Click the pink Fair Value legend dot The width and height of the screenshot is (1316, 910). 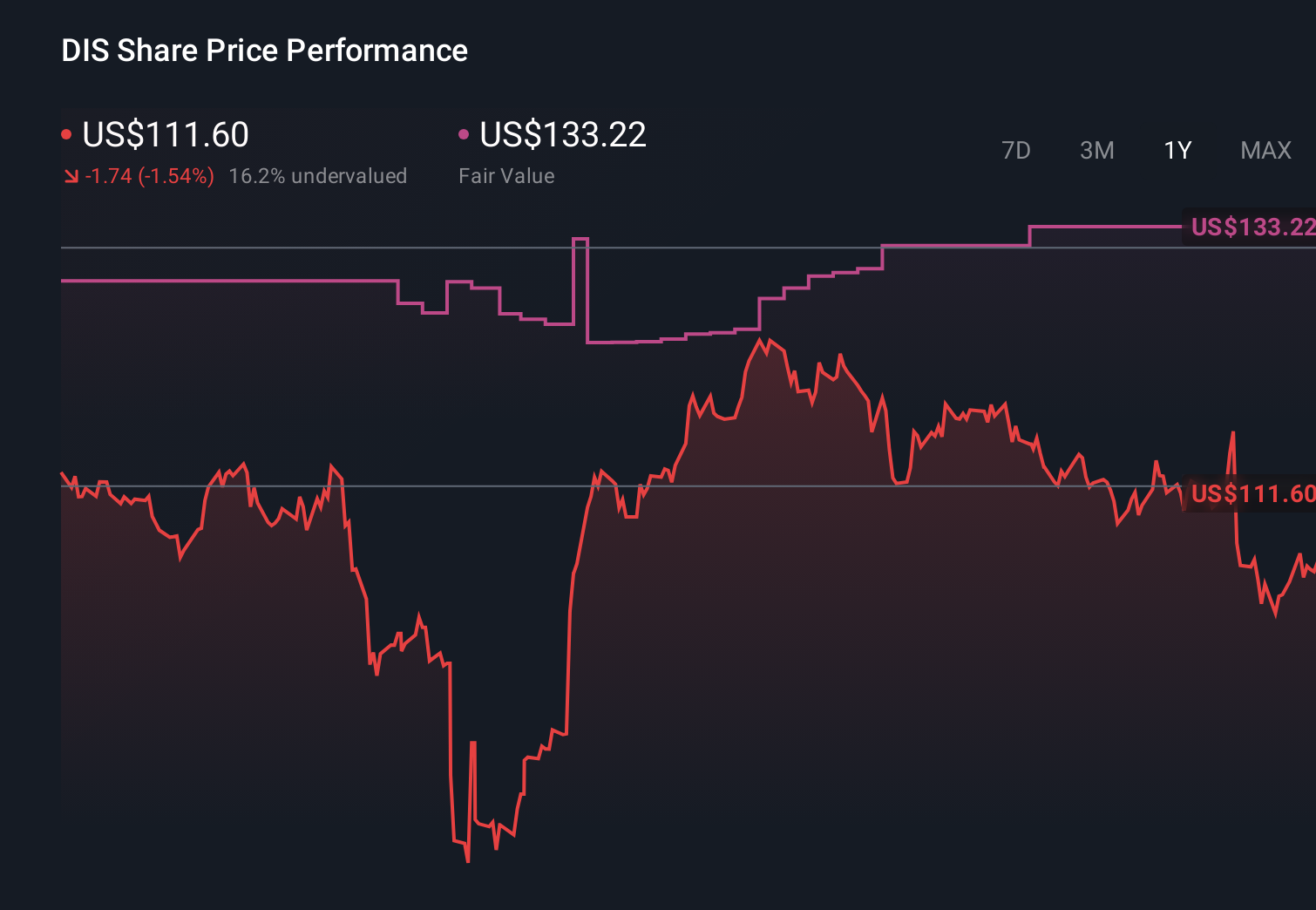465,132
